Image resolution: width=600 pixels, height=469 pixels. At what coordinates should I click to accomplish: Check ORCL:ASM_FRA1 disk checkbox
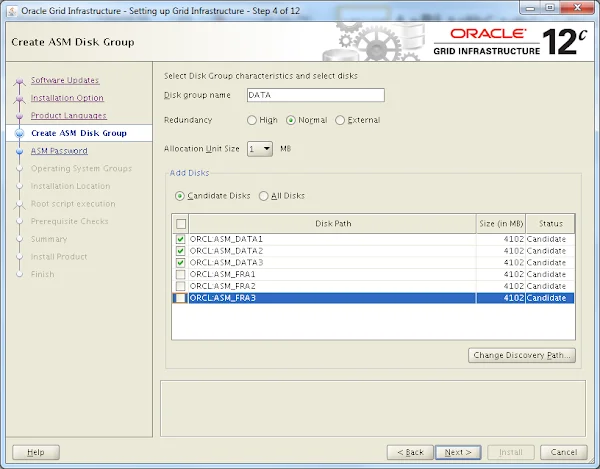pyautogui.click(x=180, y=274)
